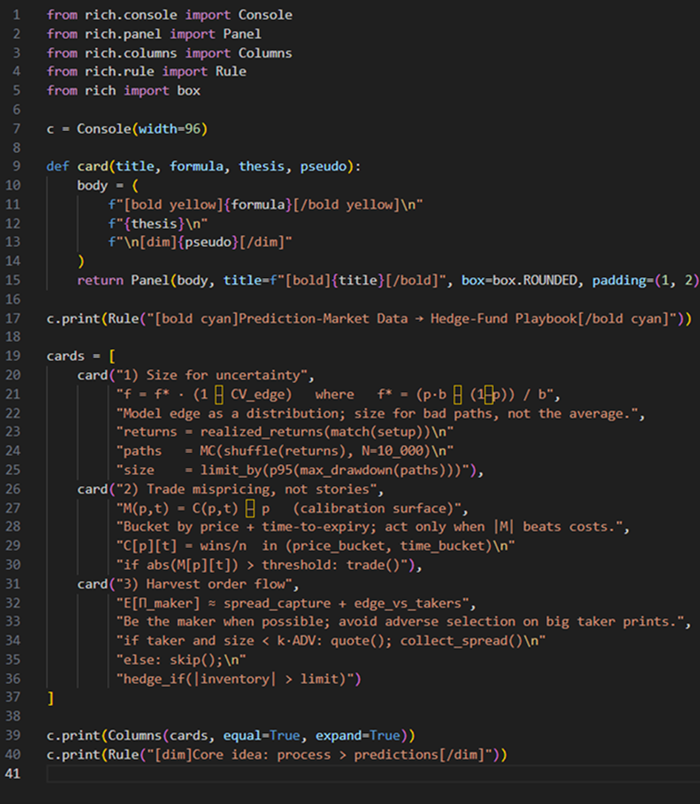Click the "formula" parameter in card definition
Screen dimensions: 700x804
pyautogui.click(x=196, y=167)
